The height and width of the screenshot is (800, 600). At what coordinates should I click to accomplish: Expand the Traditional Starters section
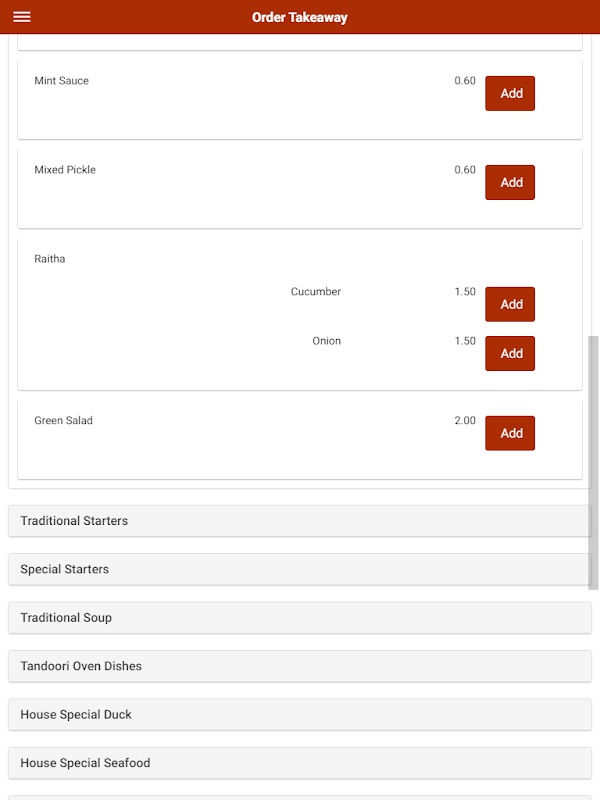(x=299, y=521)
